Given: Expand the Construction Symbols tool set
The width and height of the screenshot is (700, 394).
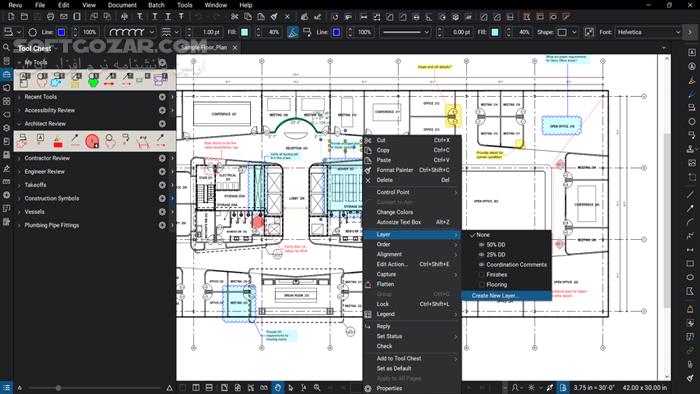Looking at the screenshot, I should coord(19,198).
